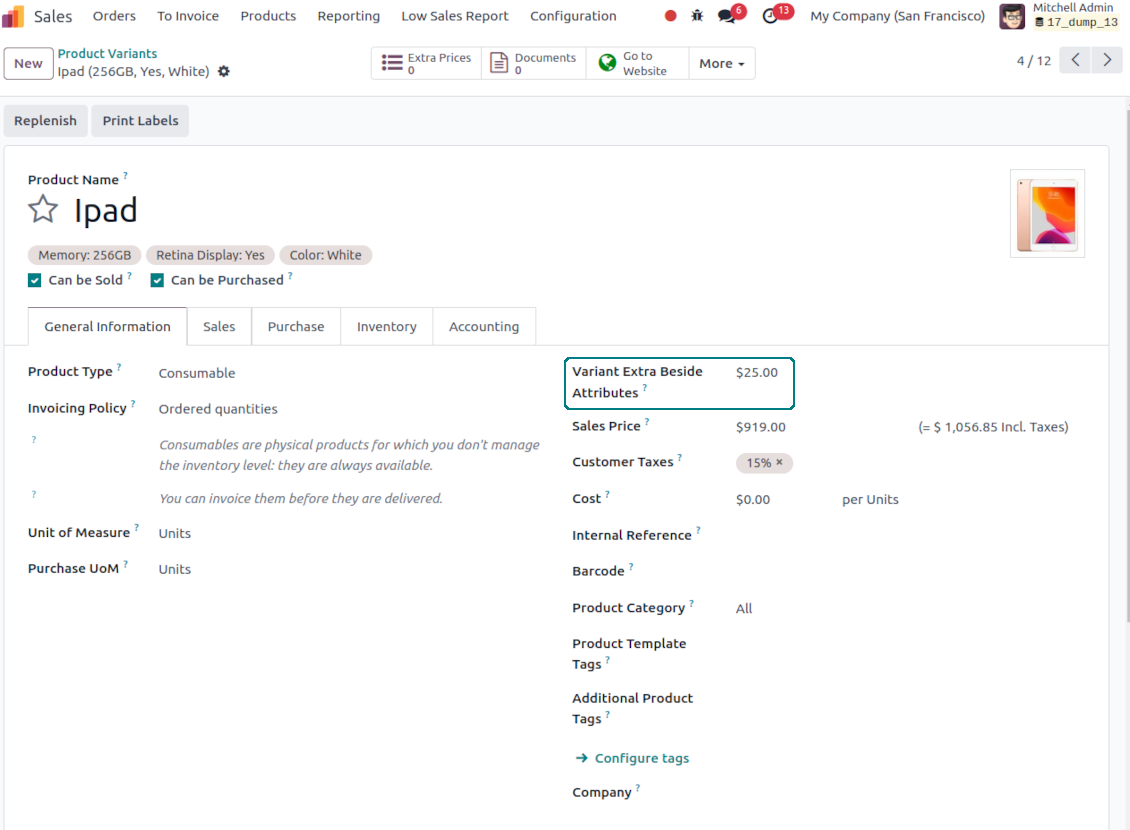Show help tooltip for Cost

[608, 494]
